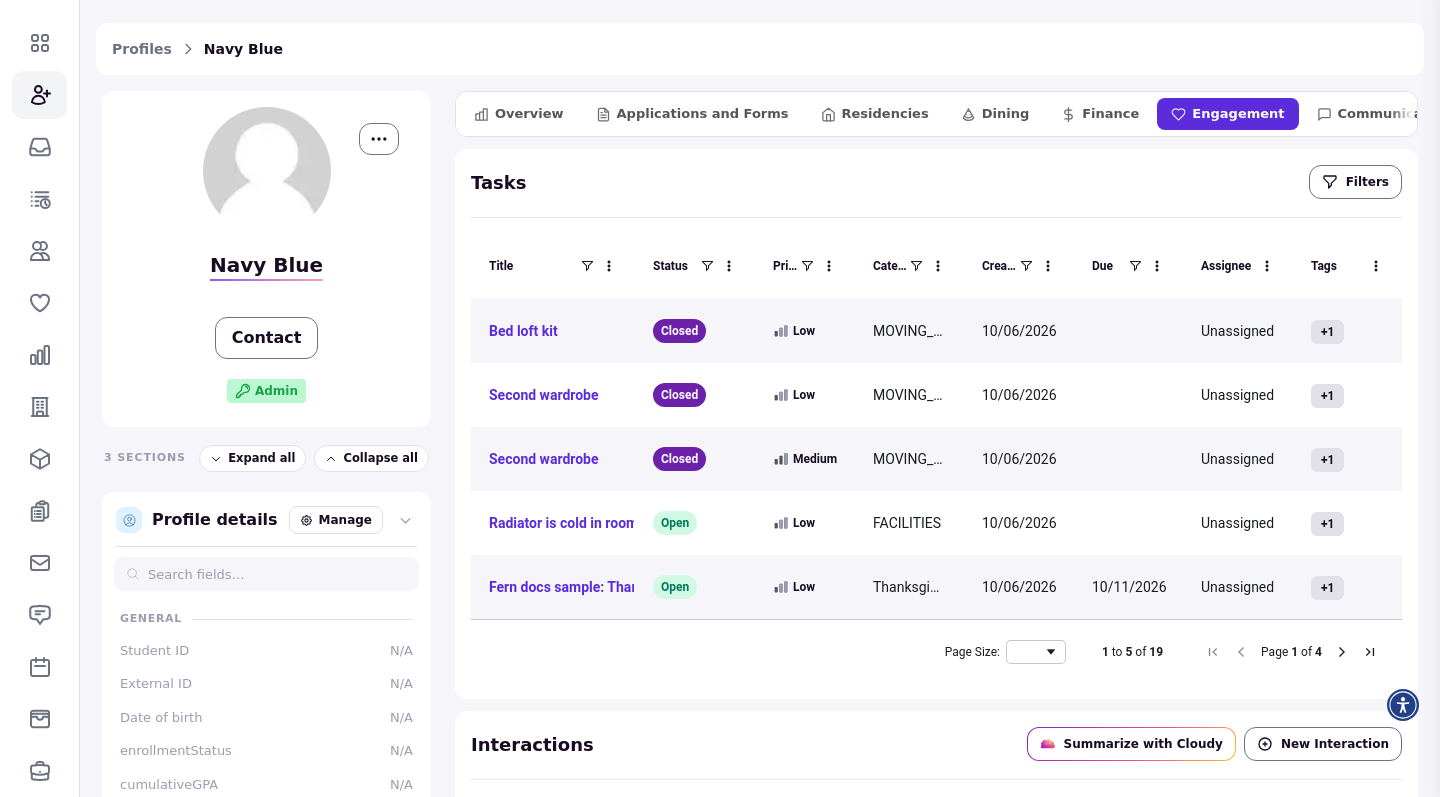Switch to Applications and Forms tab
This screenshot has height=797, width=1440.
[x=692, y=114]
